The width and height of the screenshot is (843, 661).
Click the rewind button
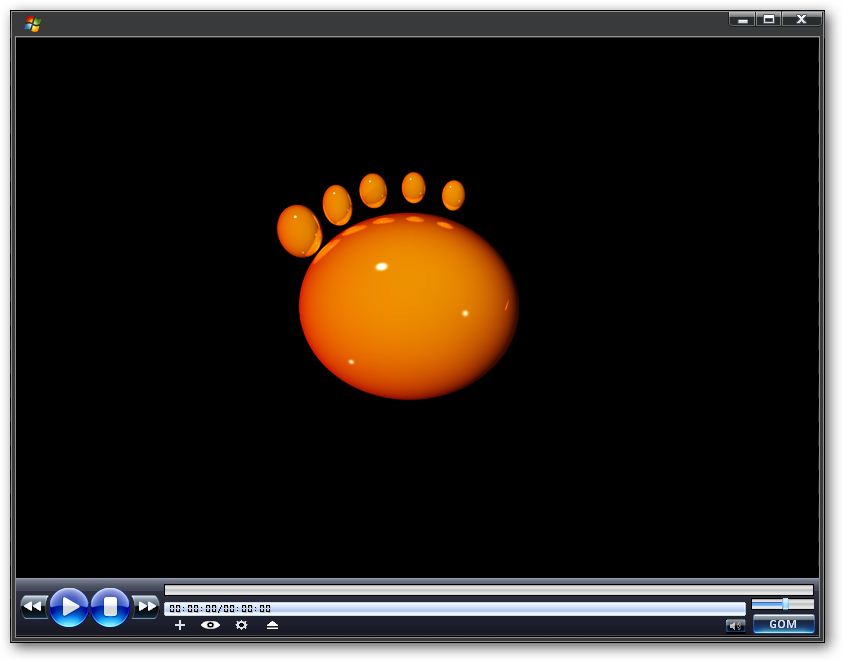34,606
